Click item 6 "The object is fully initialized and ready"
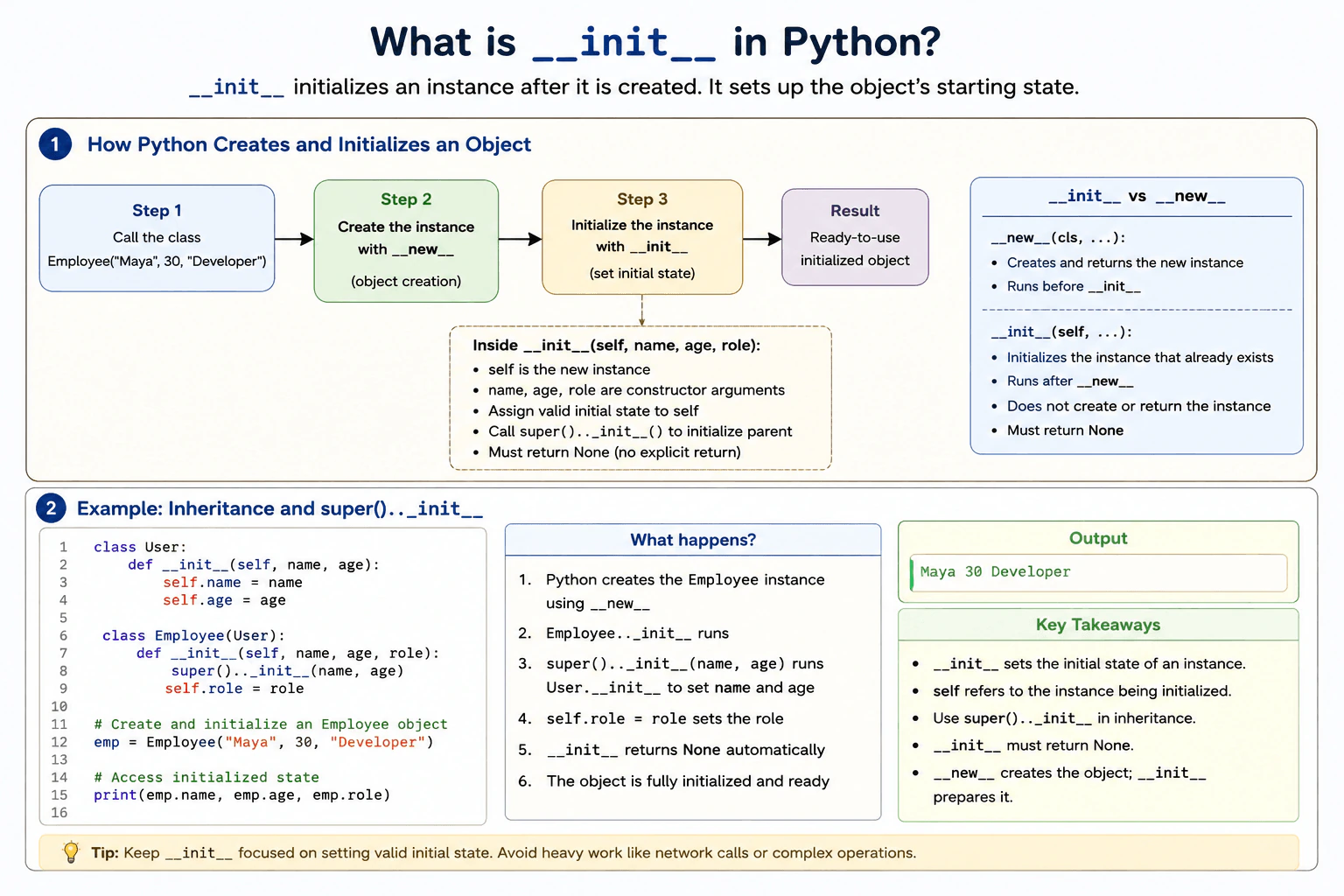Image resolution: width=1344 pixels, height=896 pixels. tap(688, 781)
